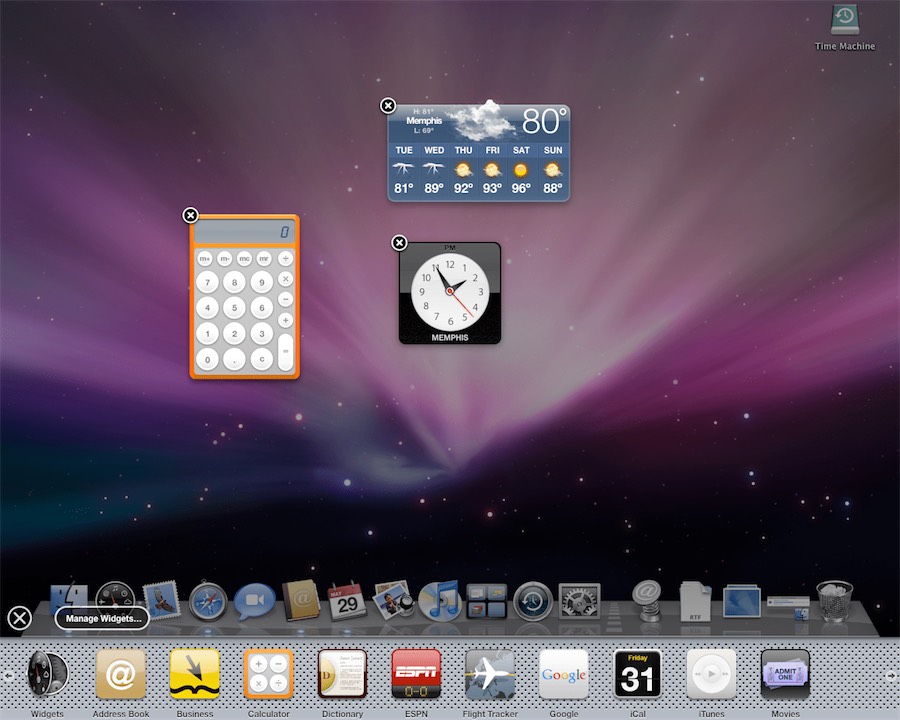Open iPhoto from the Dock
The image size is (900, 720).
(x=393, y=600)
